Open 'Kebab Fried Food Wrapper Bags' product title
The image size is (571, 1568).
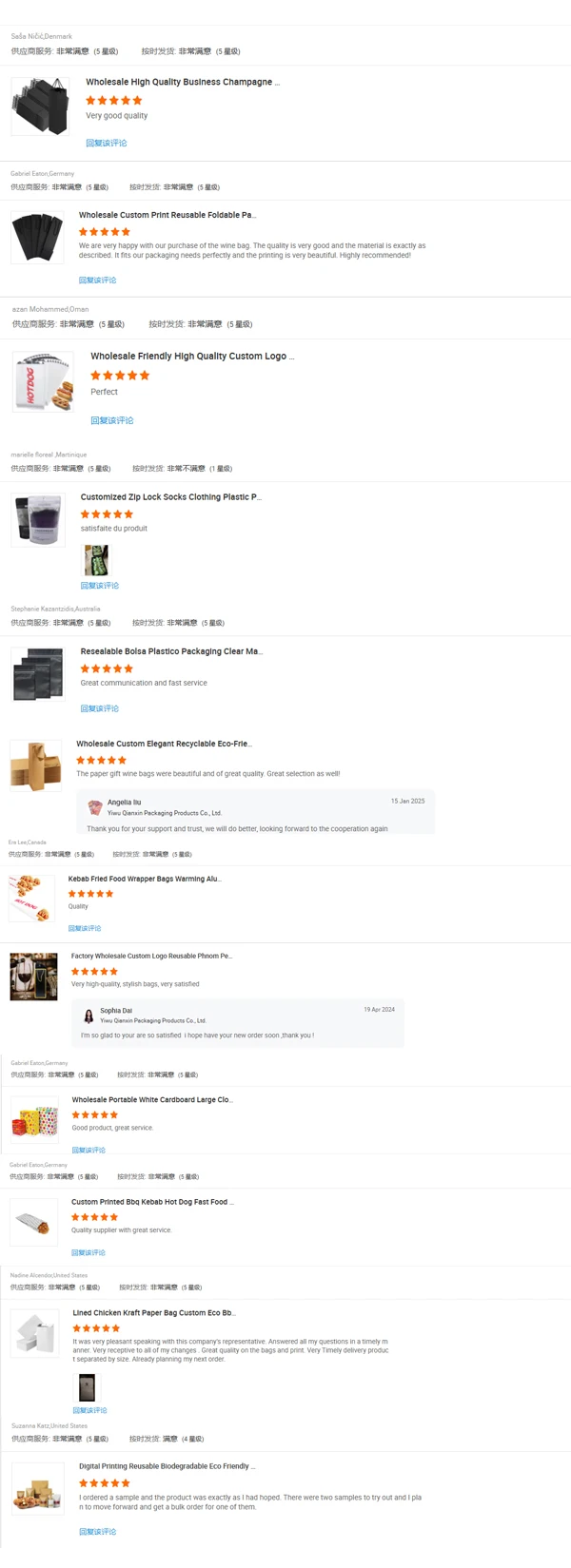point(145,880)
